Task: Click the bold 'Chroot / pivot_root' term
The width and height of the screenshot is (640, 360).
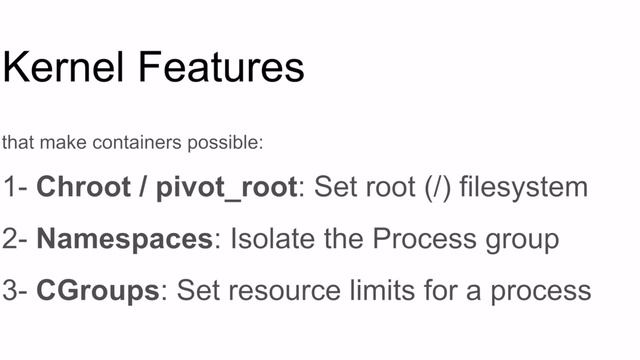Action: pyautogui.click(x=167, y=188)
